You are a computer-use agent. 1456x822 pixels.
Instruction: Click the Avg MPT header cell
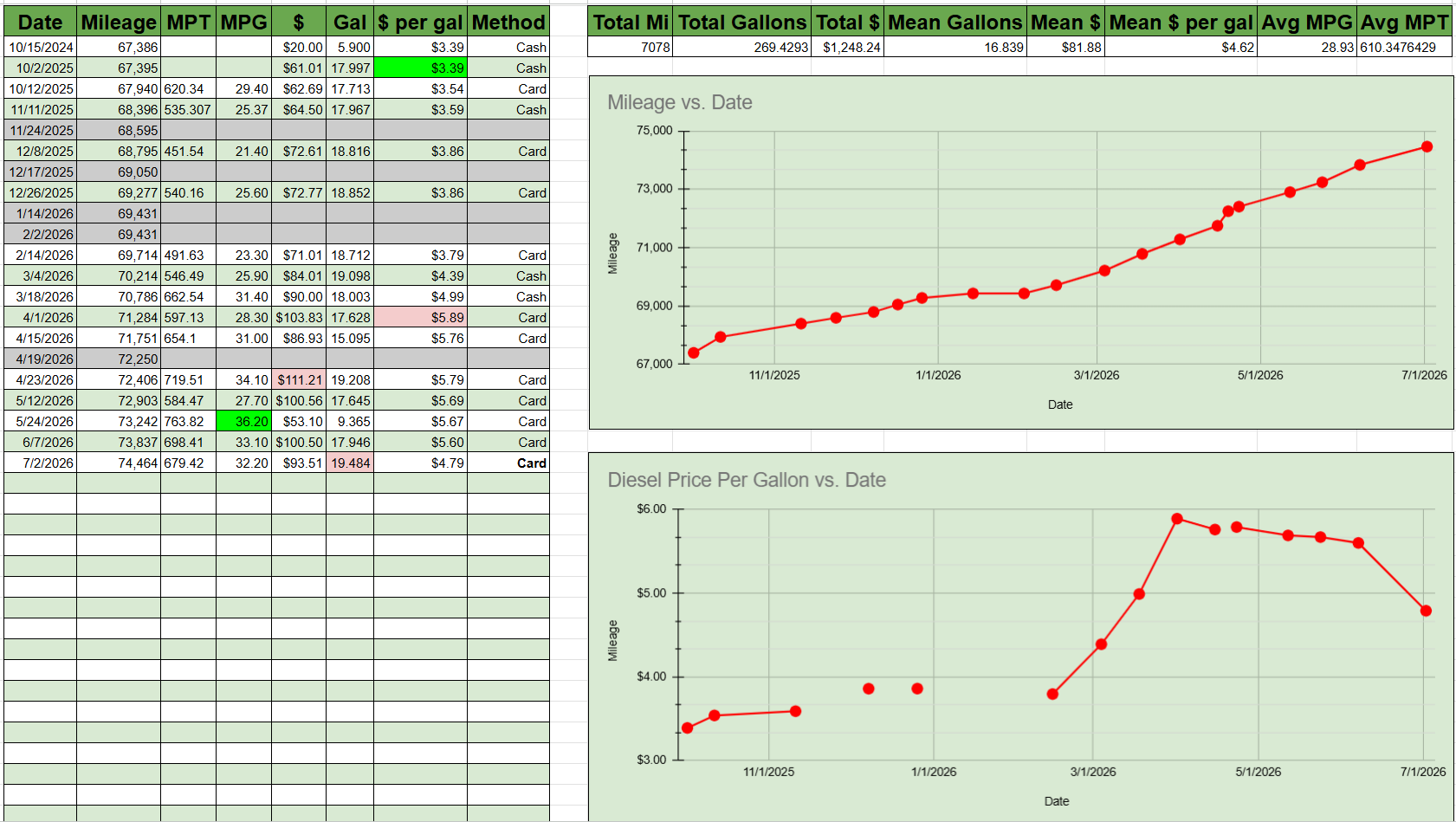click(x=1404, y=23)
